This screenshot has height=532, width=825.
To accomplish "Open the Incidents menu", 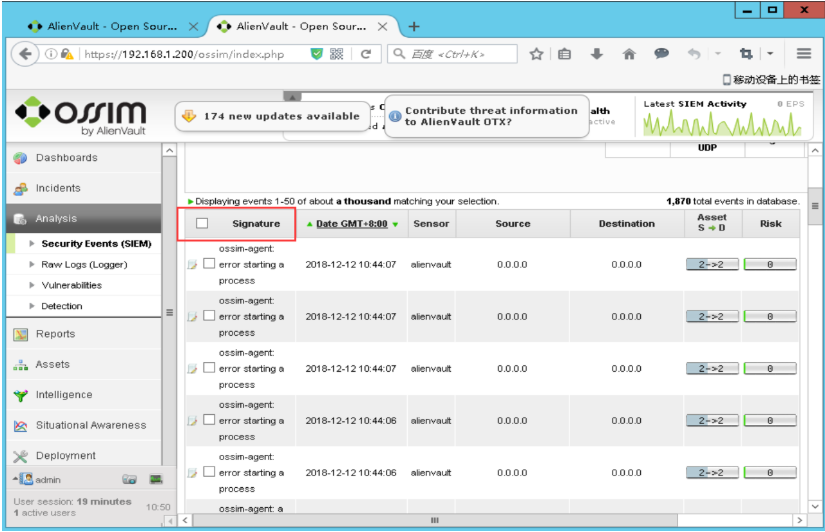I will click(84, 188).
